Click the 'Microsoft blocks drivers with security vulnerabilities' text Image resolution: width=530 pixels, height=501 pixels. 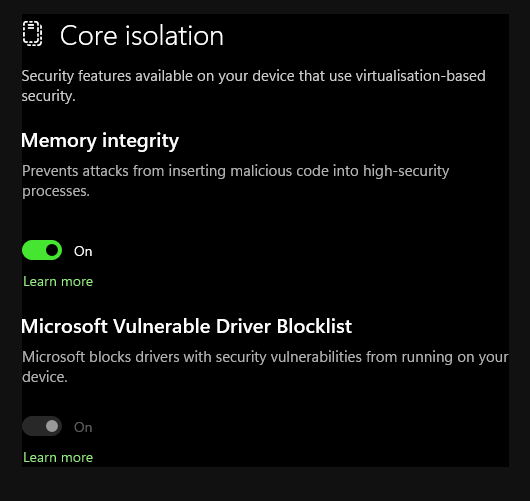pyautogui.click(x=192, y=357)
